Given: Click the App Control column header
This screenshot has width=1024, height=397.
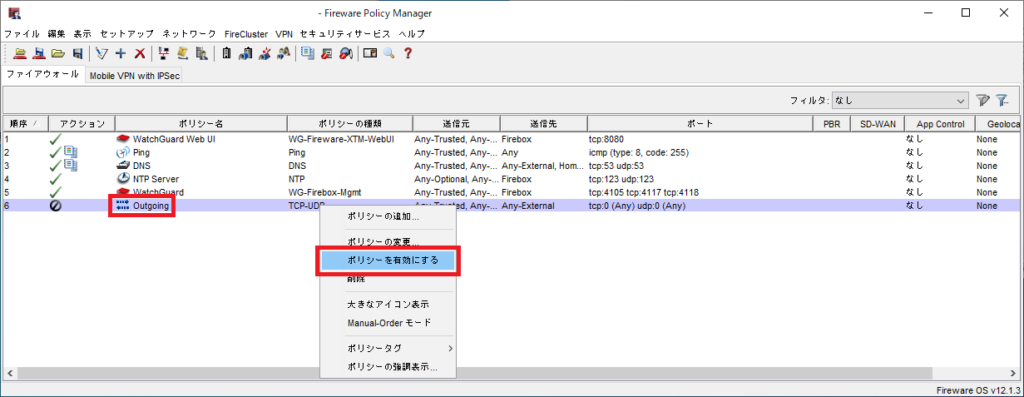Looking at the screenshot, I should tap(940, 123).
